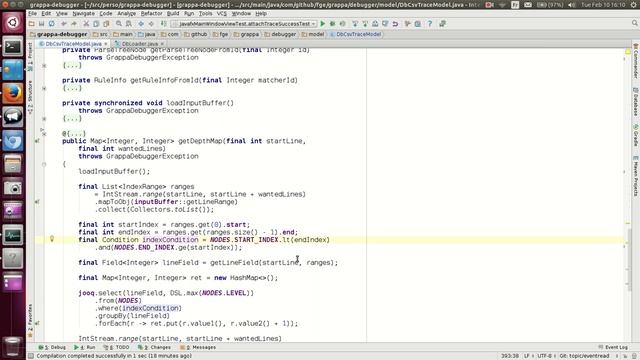This screenshot has height=360, width=640.
Task: Click Search Everywhere magnifier icon
Action: tap(635, 24)
